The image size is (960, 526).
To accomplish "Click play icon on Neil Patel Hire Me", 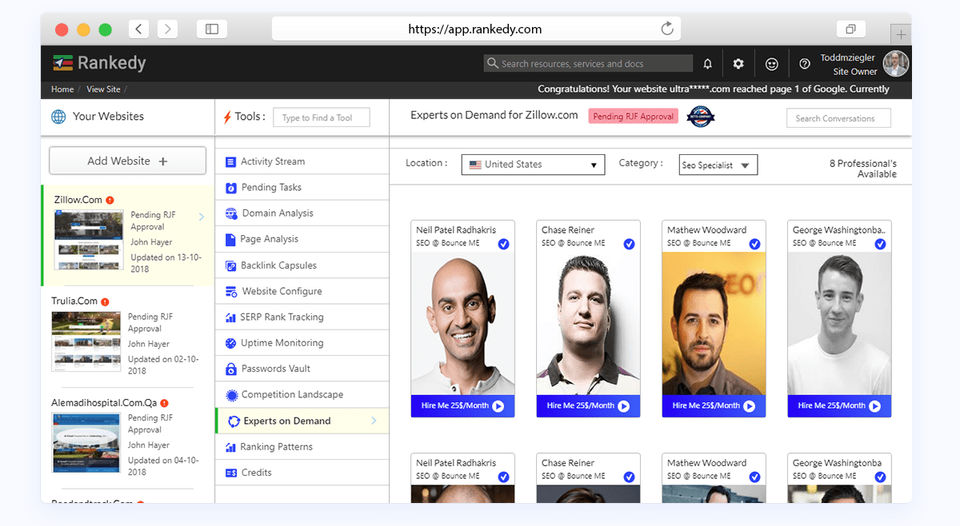I will [498, 406].
